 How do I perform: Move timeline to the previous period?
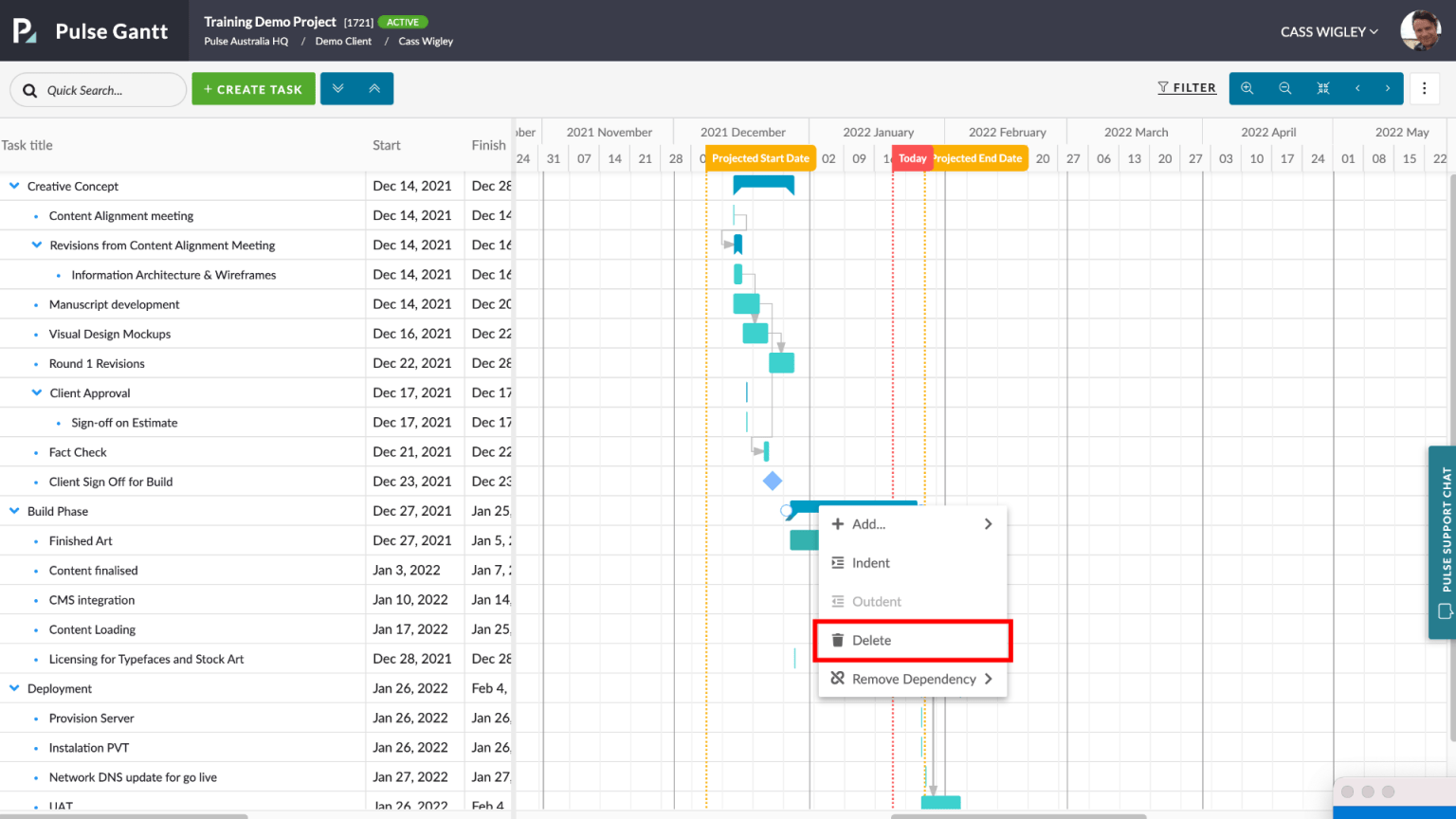[1357, 88]
